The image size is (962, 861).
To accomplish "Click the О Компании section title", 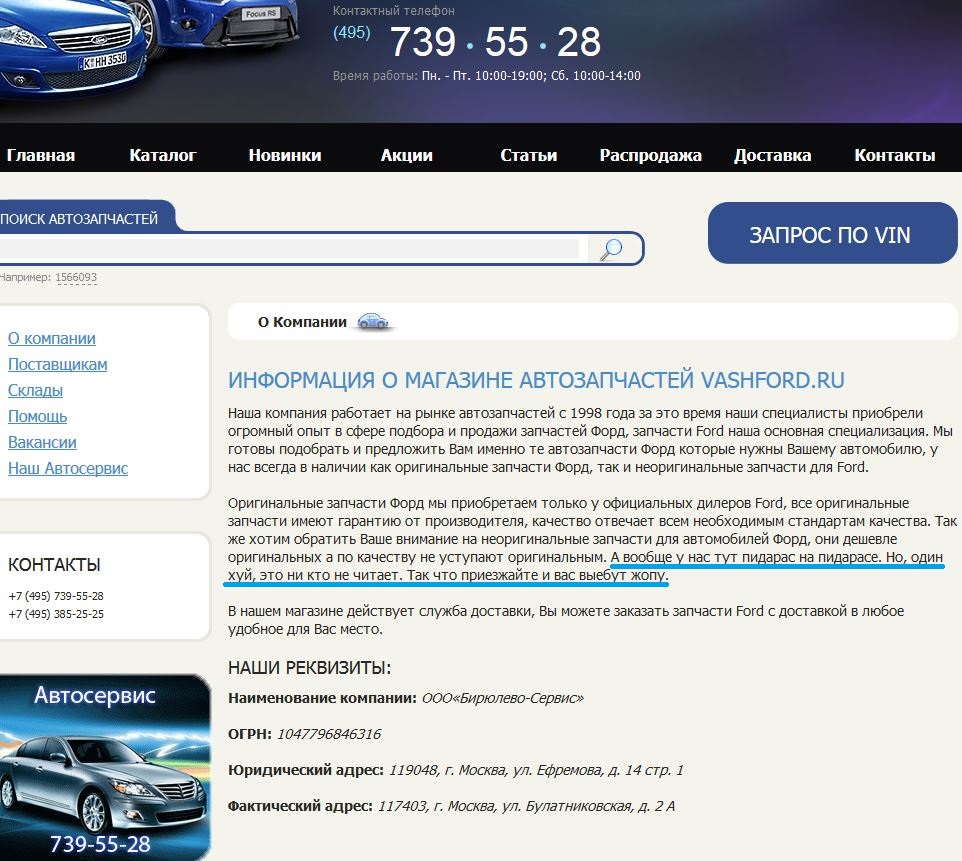I will (x=302, y=322).
